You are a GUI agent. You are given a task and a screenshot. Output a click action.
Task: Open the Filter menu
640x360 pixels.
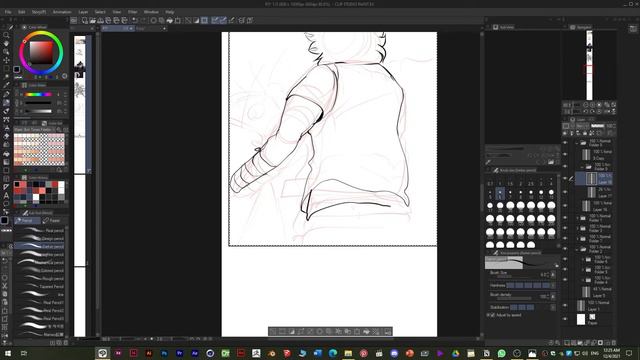click(132, 12)
